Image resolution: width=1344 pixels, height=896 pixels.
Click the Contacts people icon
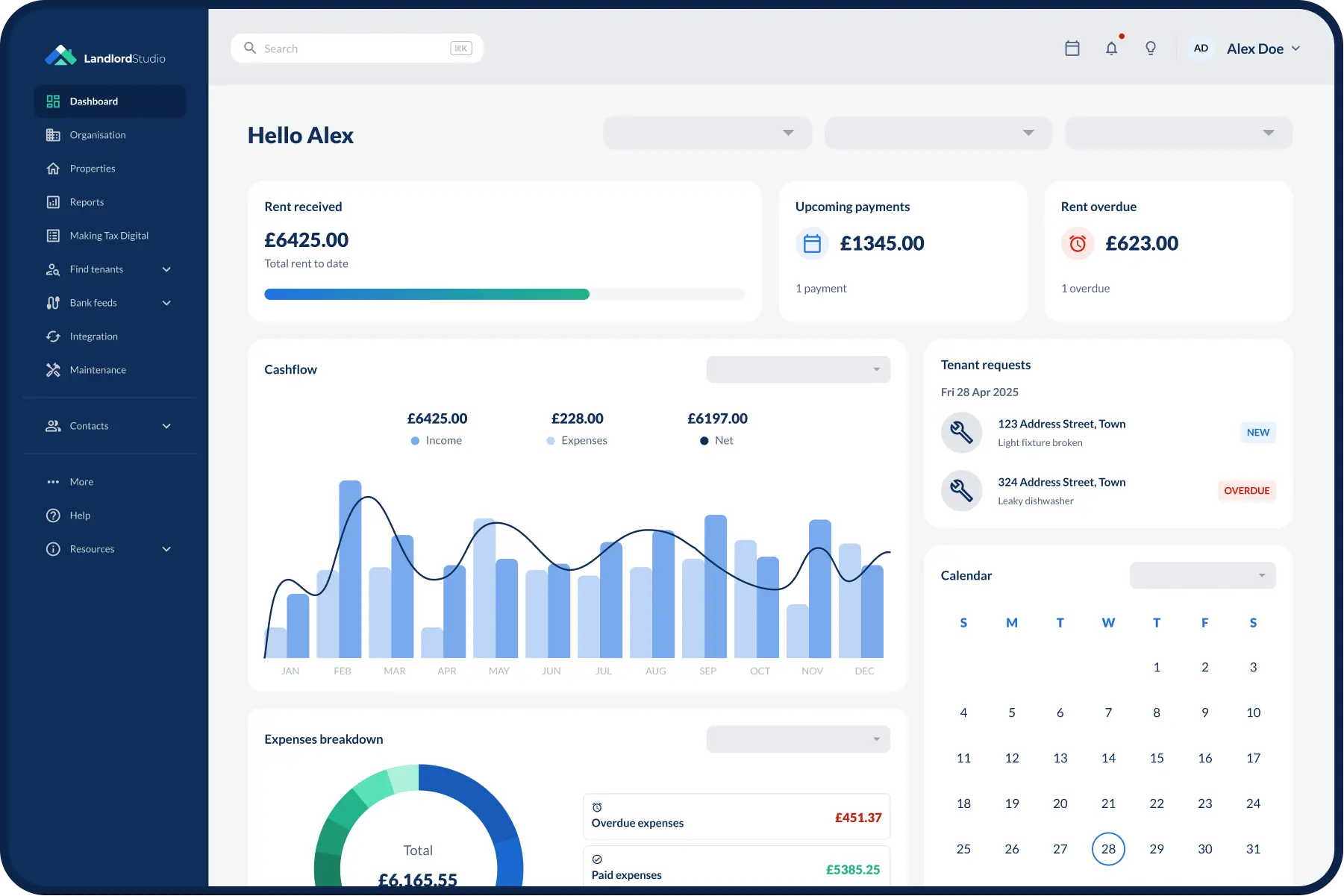pos(53,426)
